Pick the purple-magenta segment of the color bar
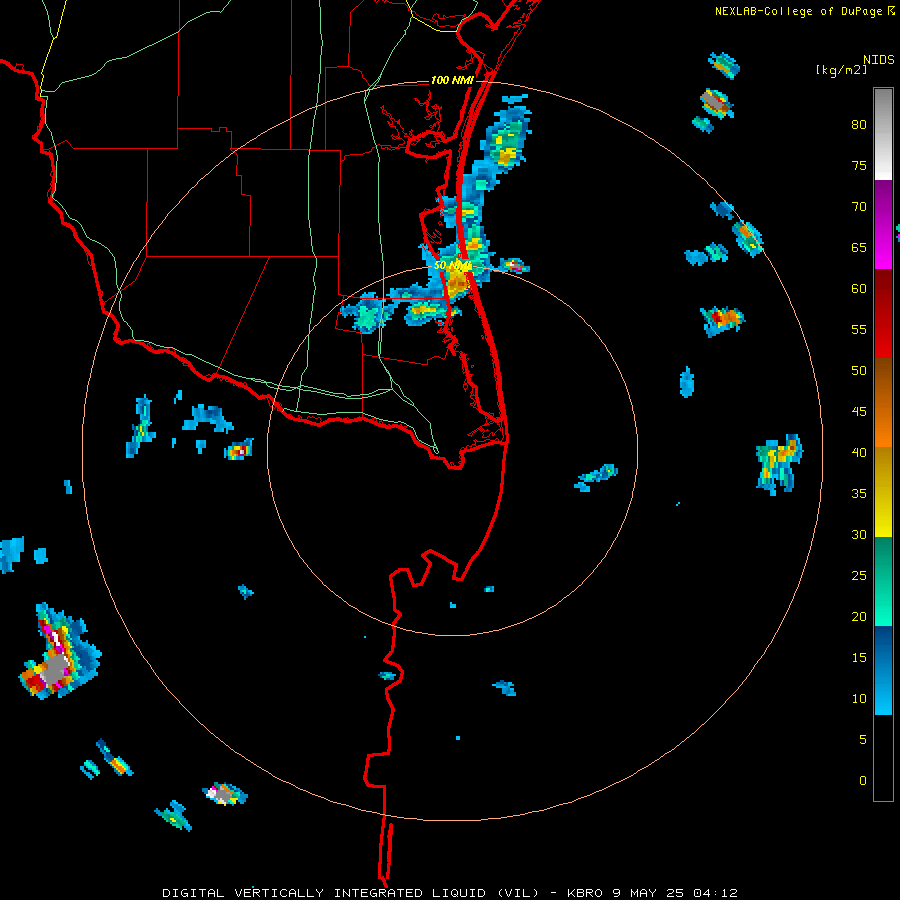Viewport: 900px width, 900px height. pyautogui.click(x=883, y=224)
